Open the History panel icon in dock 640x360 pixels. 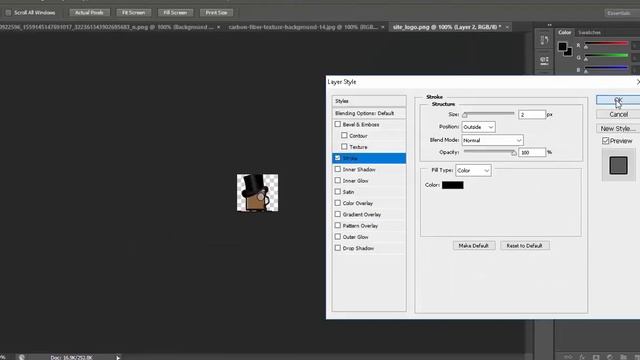pos(544,40)
